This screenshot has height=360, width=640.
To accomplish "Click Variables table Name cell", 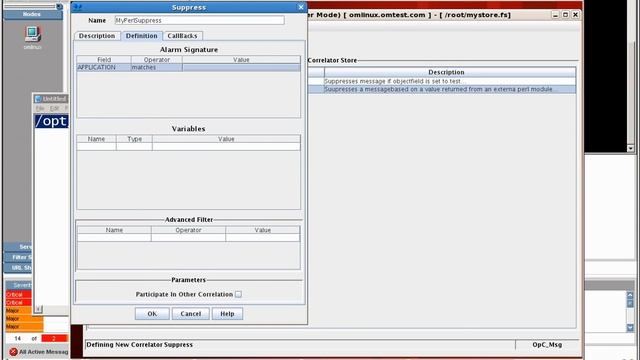I will click(96, 147).
